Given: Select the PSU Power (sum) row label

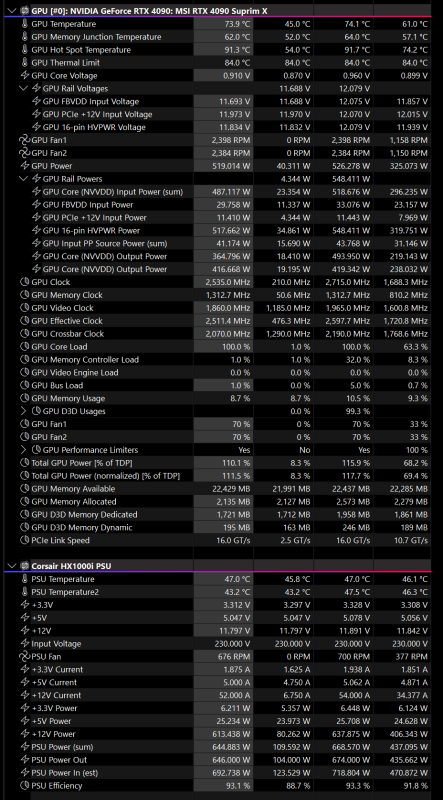Looking at the screenshot, I should click(x=62, y=747).
